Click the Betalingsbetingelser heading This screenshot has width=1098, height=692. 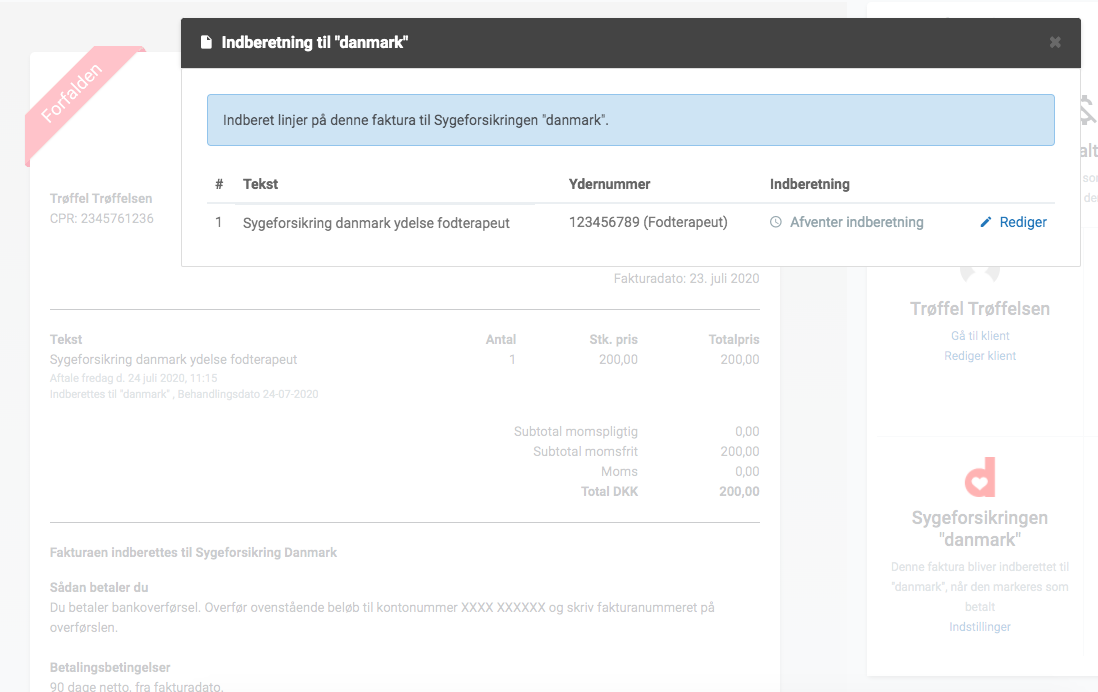[110, 667]
